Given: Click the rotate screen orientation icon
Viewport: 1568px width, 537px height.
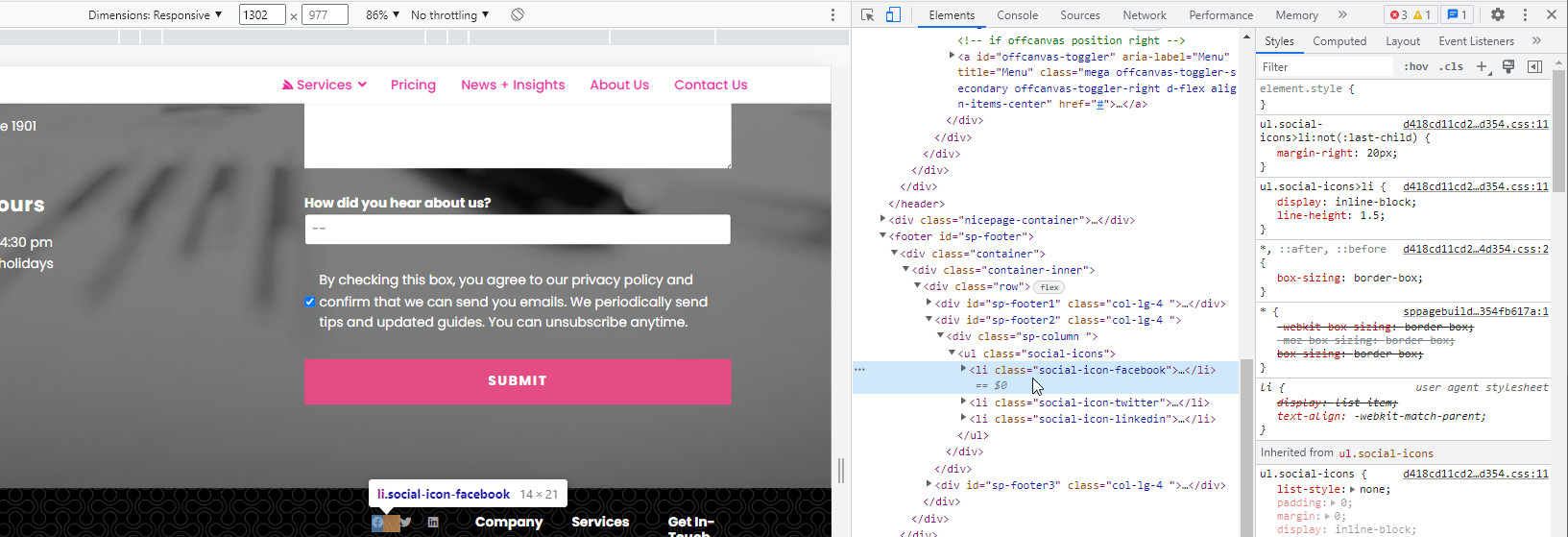Looking at the screenshot, I should [x=518, y=14].
